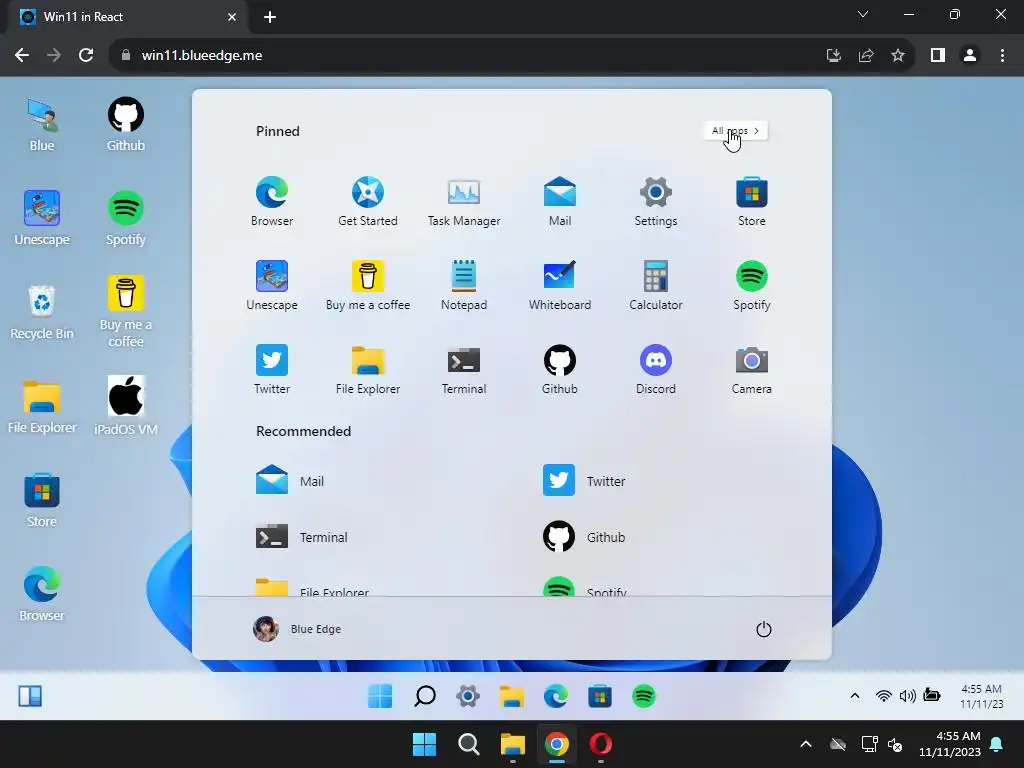The image size is (1024, 768).
Task: Launch pinned Terminal app
Action: [464, 370]
